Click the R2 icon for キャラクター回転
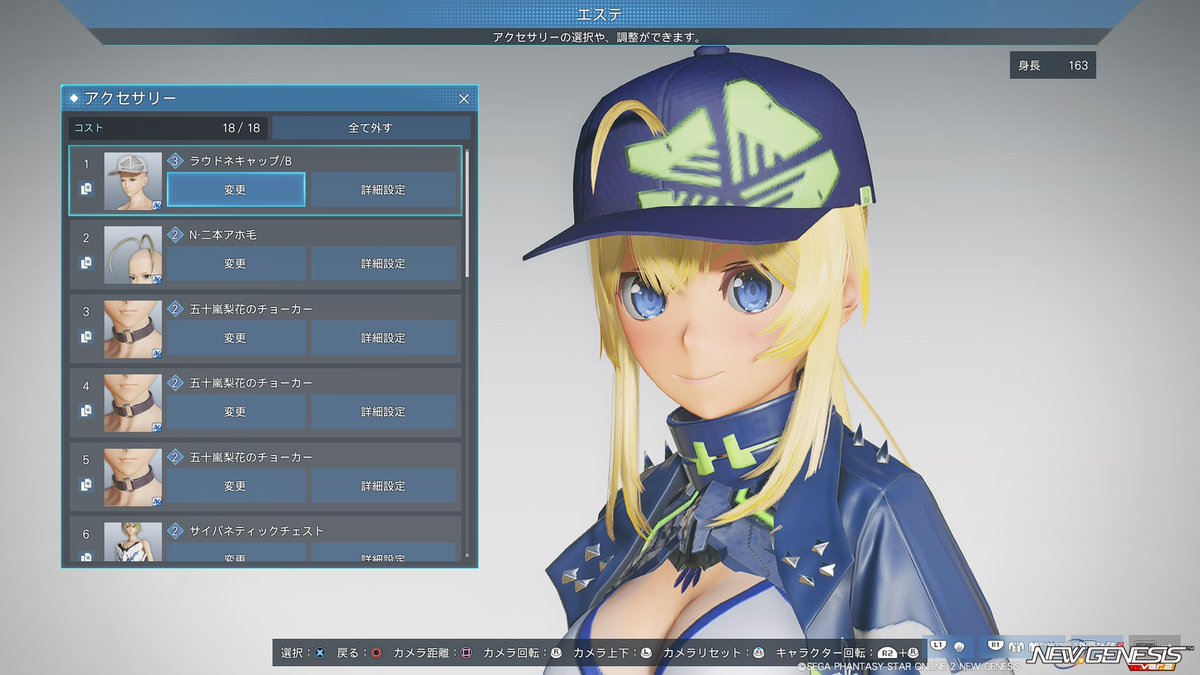This screenshot has width=1200, height=675. point(886,653)
